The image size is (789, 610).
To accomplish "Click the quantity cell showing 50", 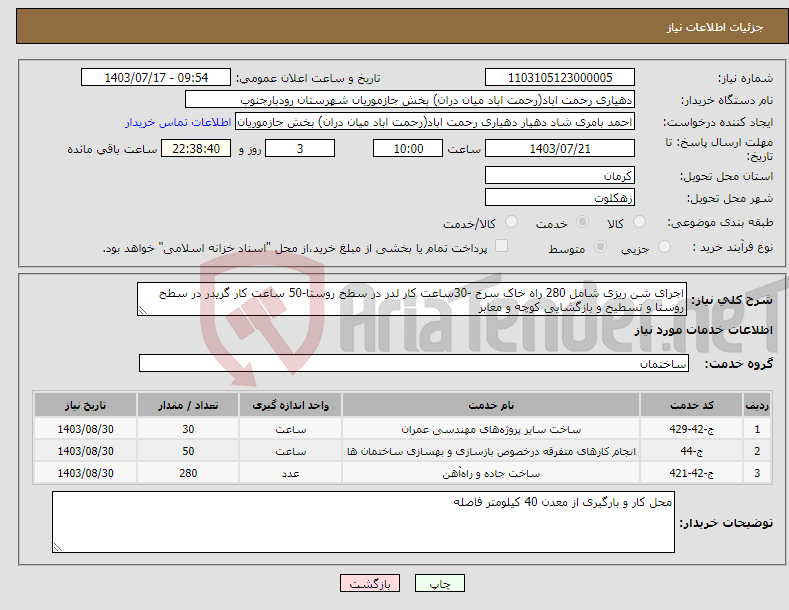I will (188, 451).
